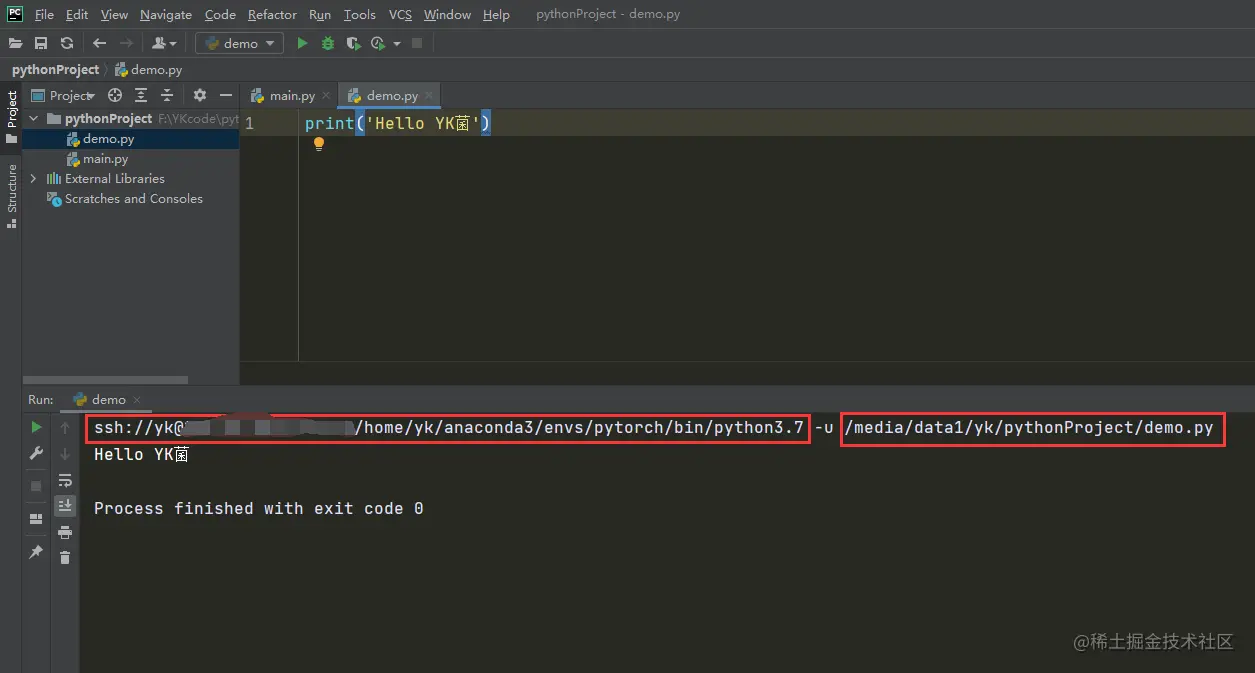Close the demo tab in Run panel
The height and width of the screenshot is (673, 1255).
[138, 400]
